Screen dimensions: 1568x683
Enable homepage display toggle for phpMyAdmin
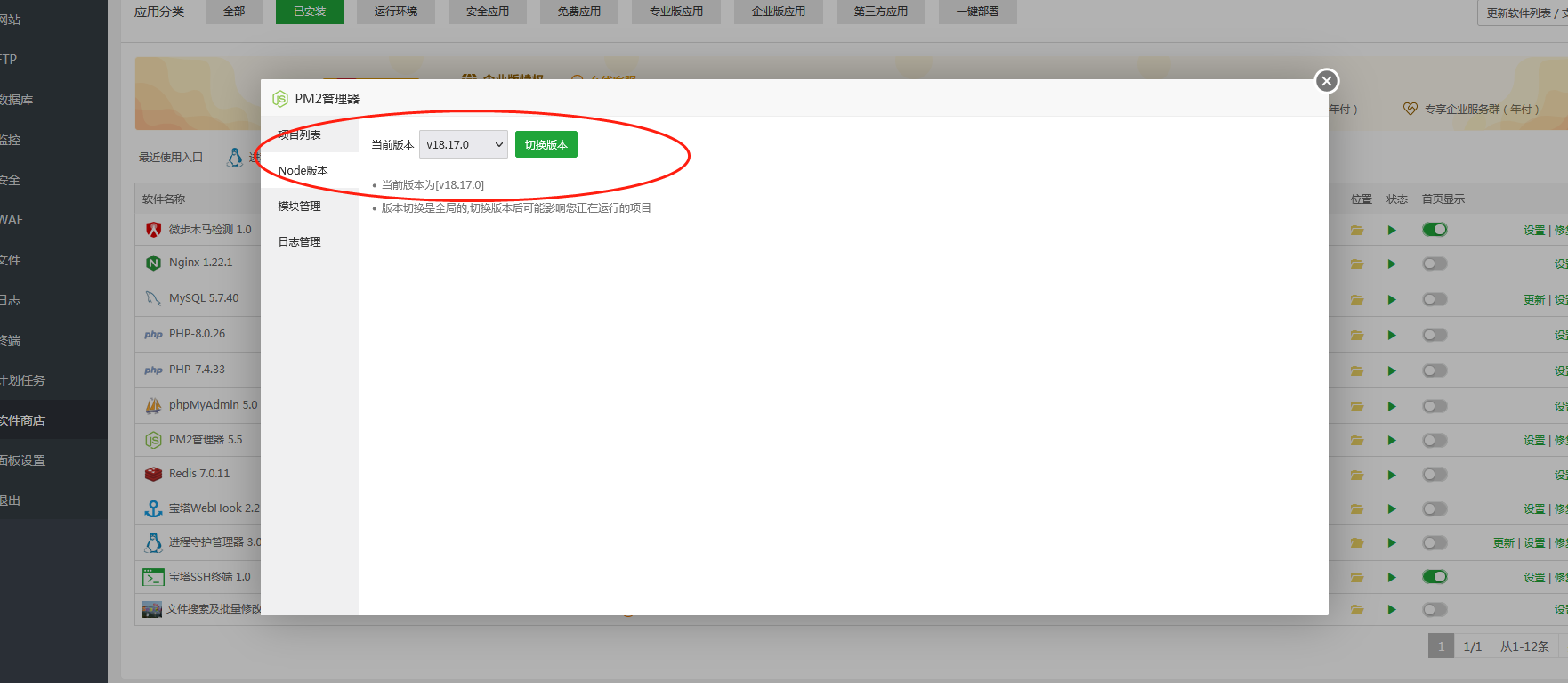click(1435, 406)
